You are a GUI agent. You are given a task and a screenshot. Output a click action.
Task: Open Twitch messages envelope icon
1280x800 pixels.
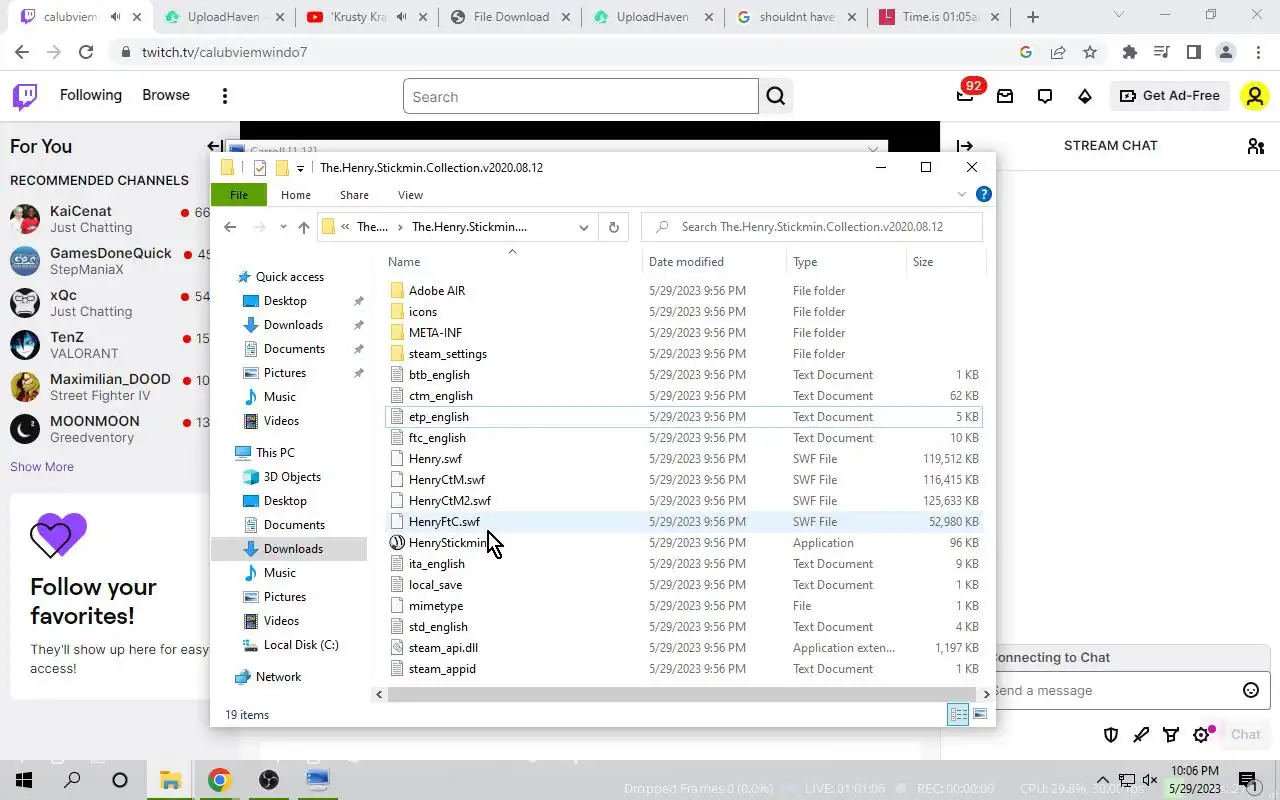1005,96
